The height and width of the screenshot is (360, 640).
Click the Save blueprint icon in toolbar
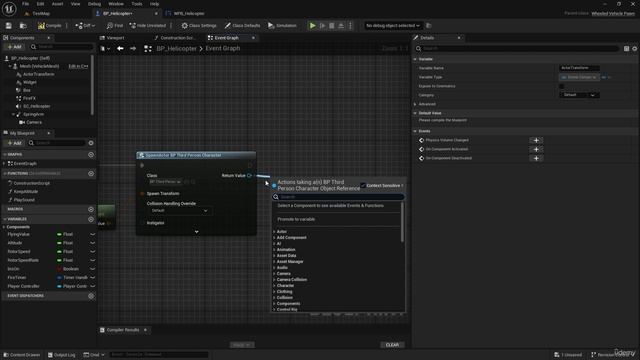pos(9,26)
